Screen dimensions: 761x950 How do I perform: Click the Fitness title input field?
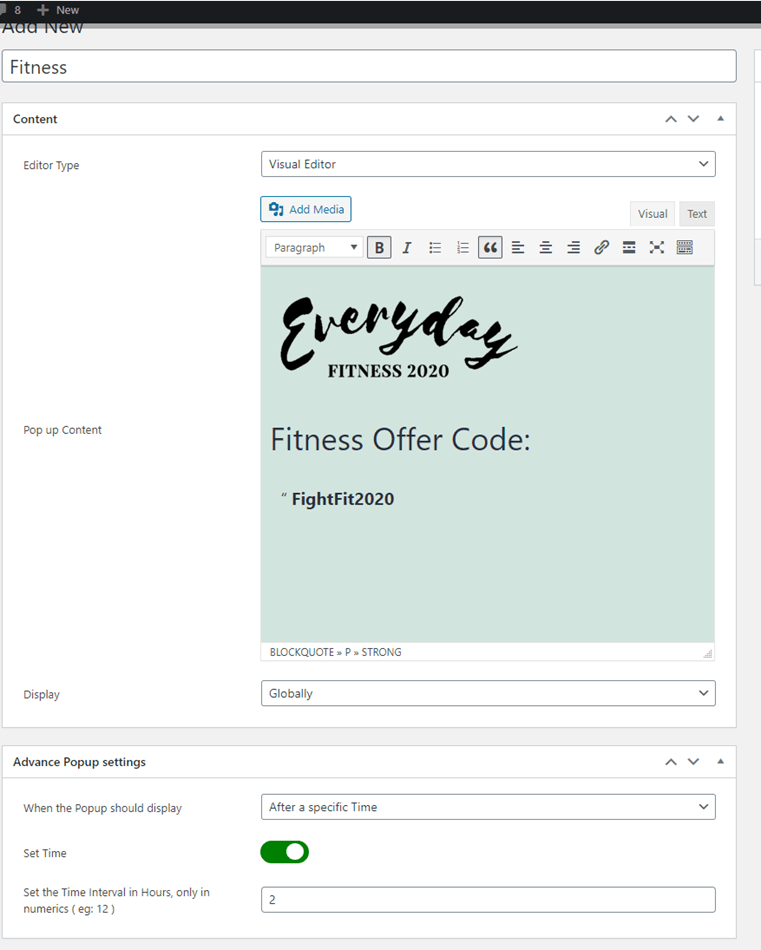coord(369,66)
